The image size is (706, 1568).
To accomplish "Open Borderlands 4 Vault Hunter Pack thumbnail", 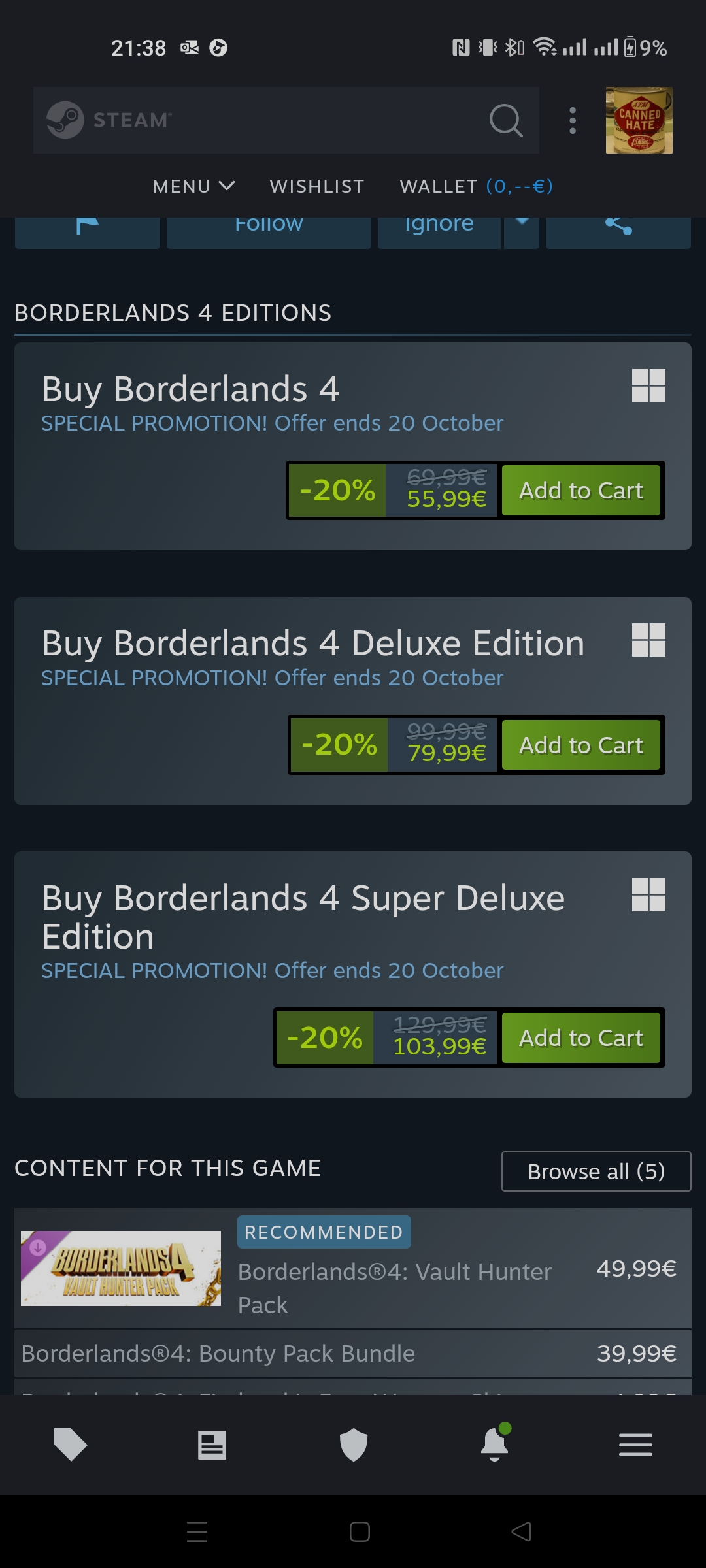I will (x=121, y=1268).
